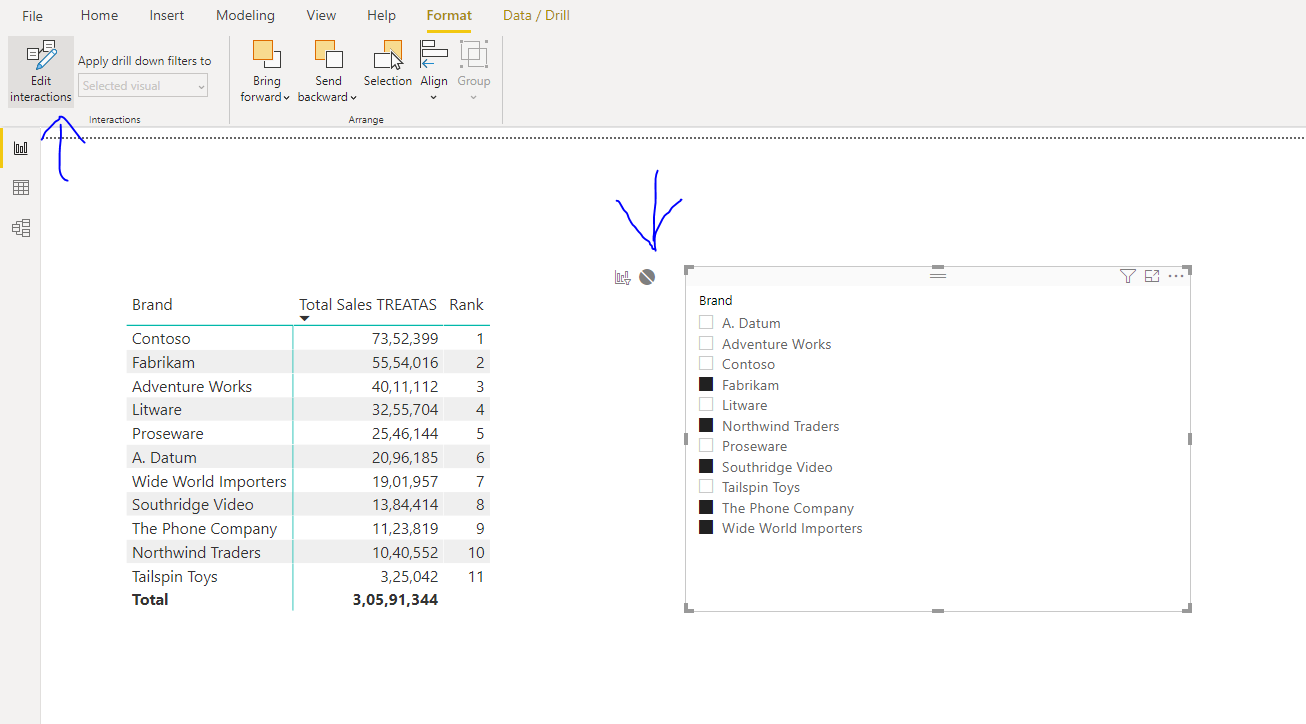Image resolution: width=1306 pixels, height=724 pixels.
Task: Select the Proseware checkbox
Action: tap(706, 446)
